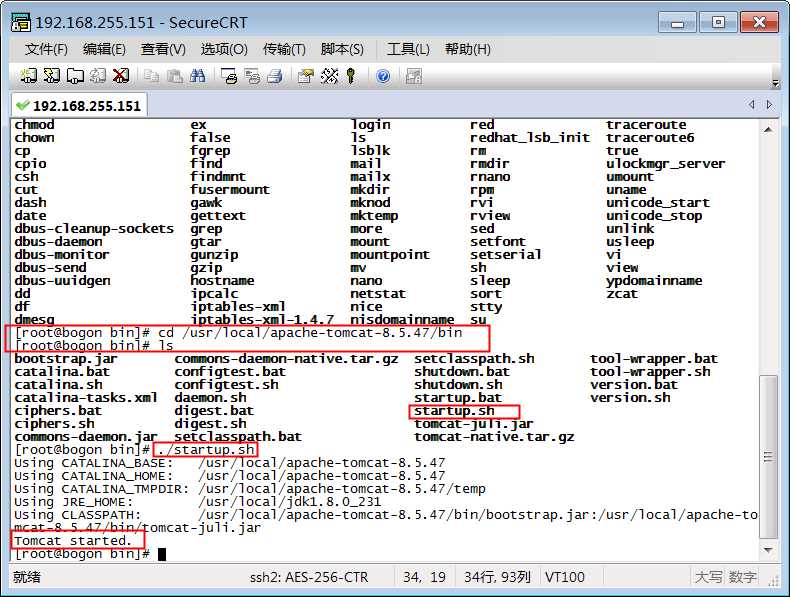Click 'redhat_lsb_init' in the command list
The image size is (790, 597).
coord(530,138)
